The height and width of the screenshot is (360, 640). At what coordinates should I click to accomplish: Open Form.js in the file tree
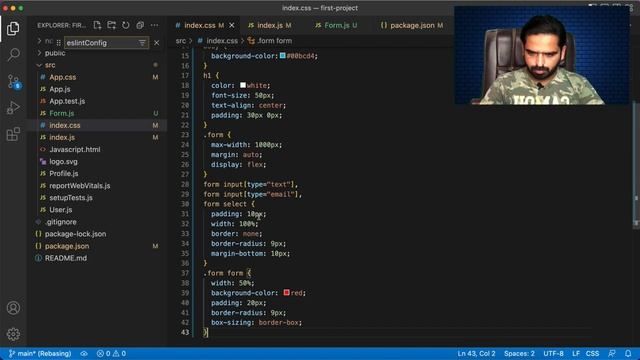62,113
